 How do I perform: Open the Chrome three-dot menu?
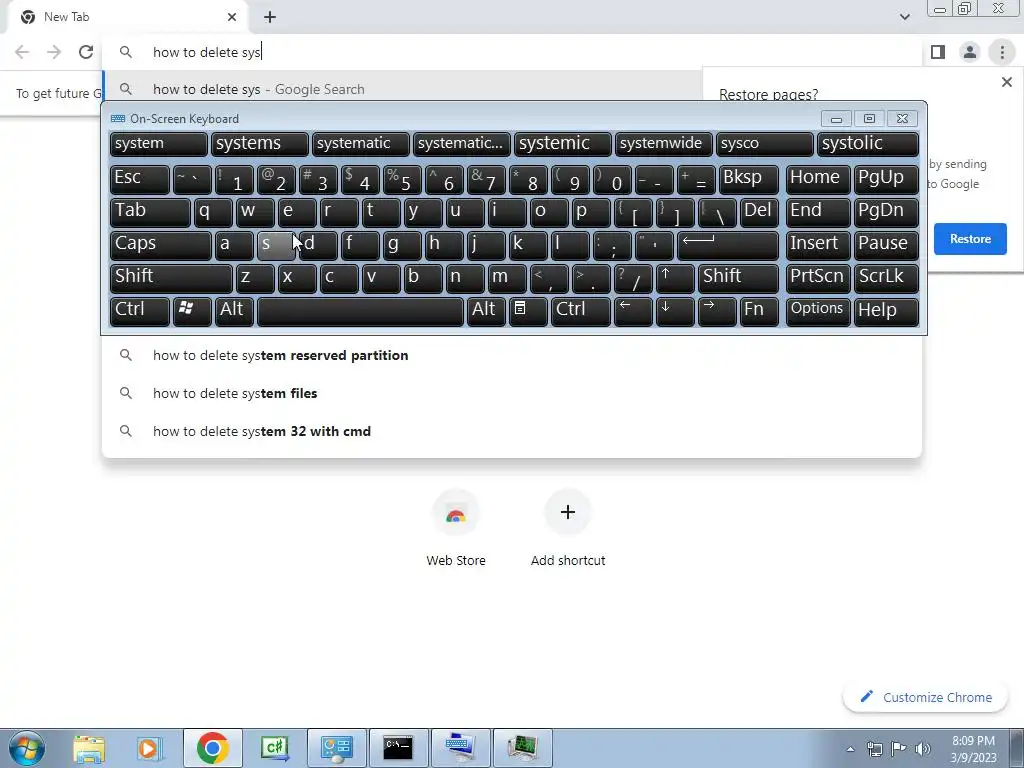pyautogui.click(x=1002, y=52)
